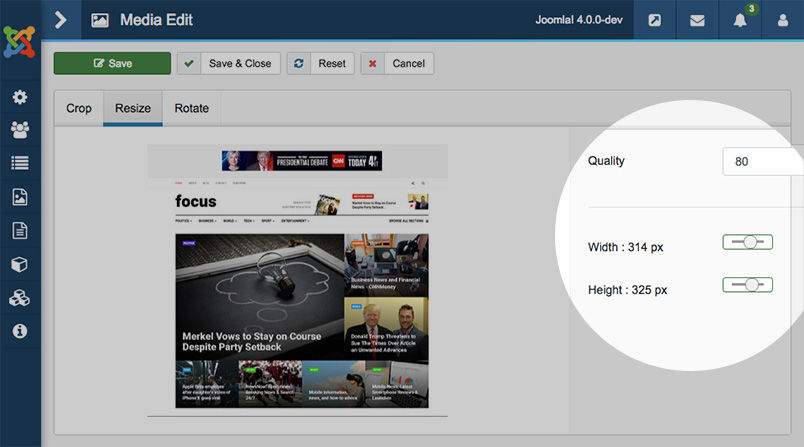This screenshot has height=447, width=804.
Task: Open the messages envelope icon
Action: pos(697,20)
